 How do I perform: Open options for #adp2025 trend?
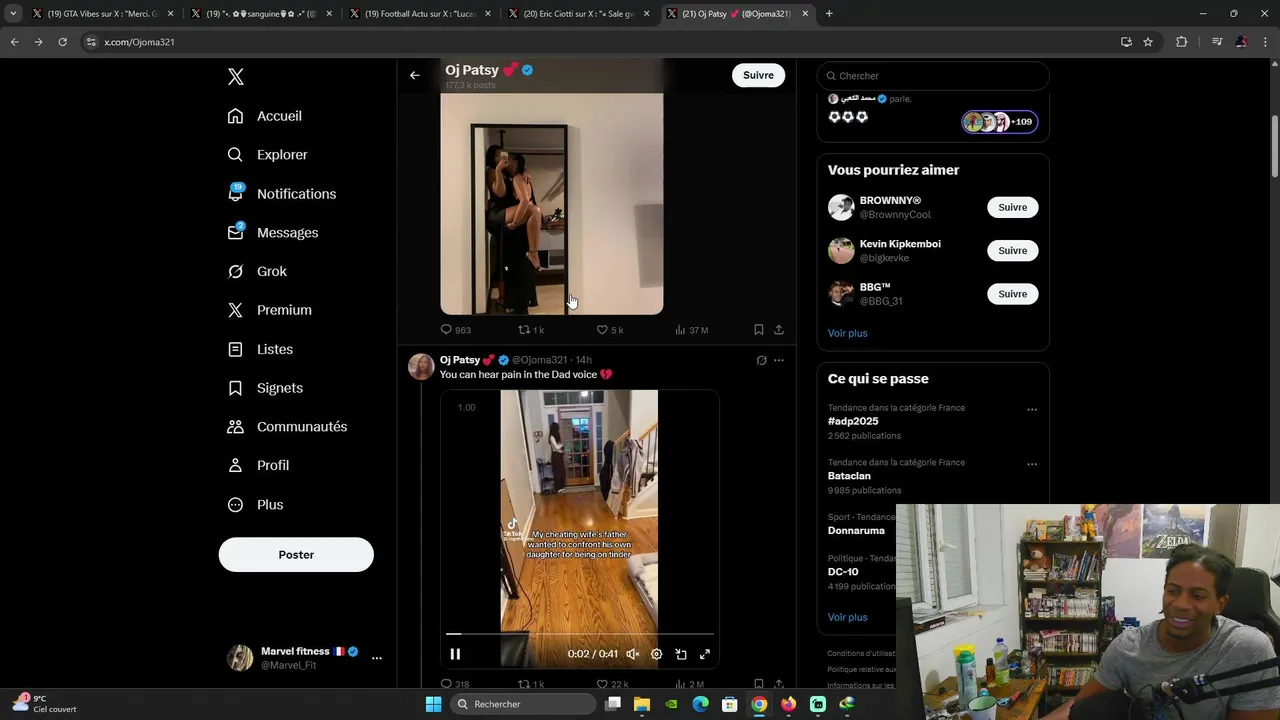1032,409
